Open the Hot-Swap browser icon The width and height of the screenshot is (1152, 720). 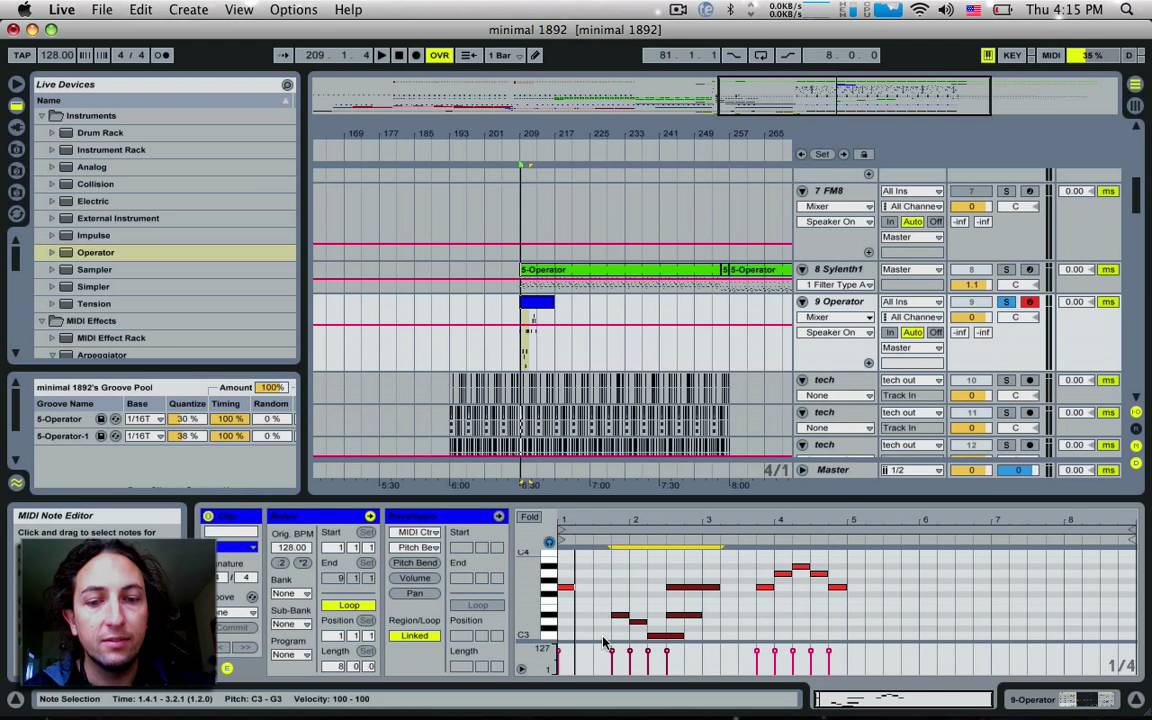[x=16, y=214]
